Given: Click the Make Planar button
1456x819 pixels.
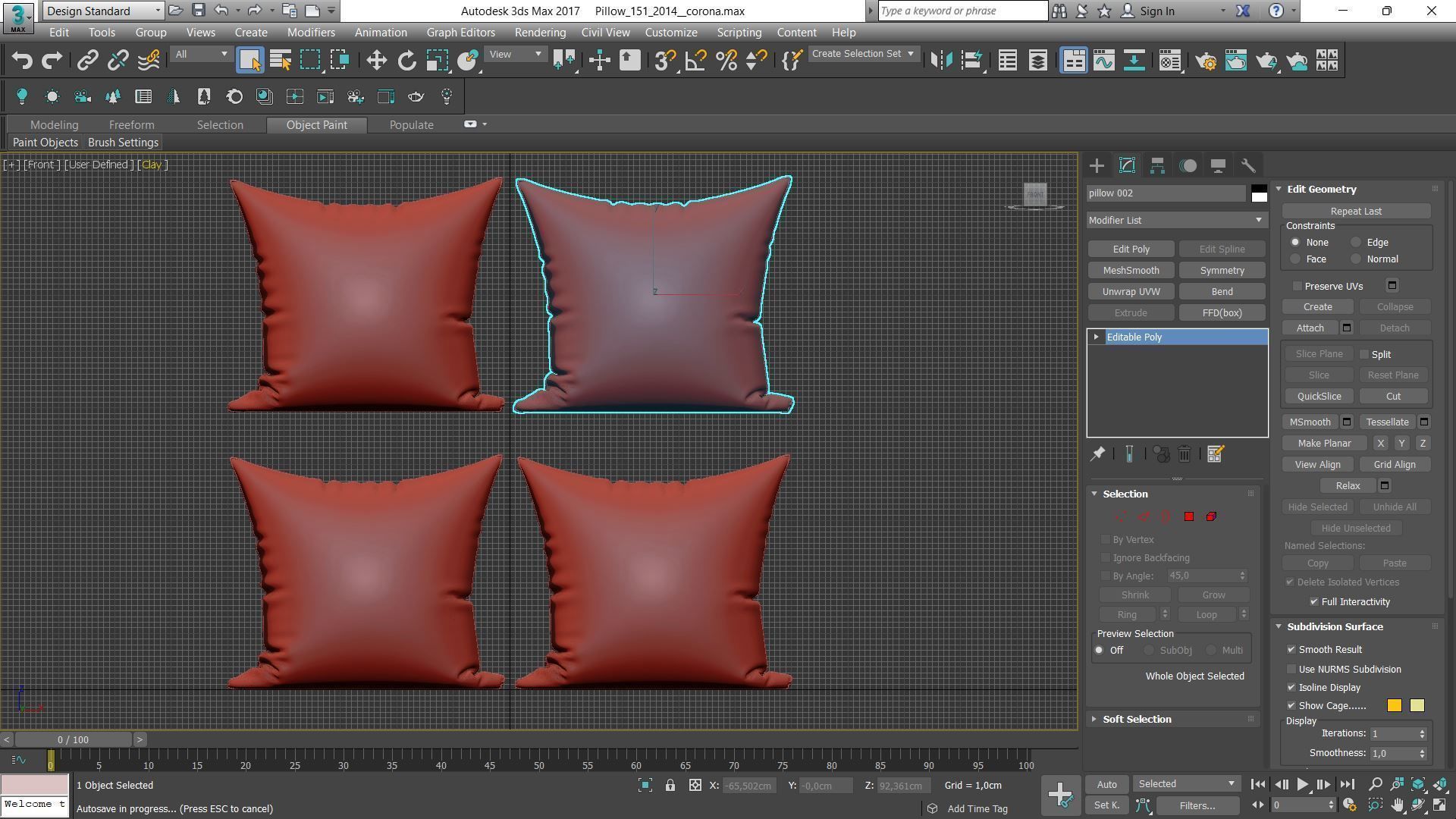Looking at the screenshot, I should pos(1324,444).
